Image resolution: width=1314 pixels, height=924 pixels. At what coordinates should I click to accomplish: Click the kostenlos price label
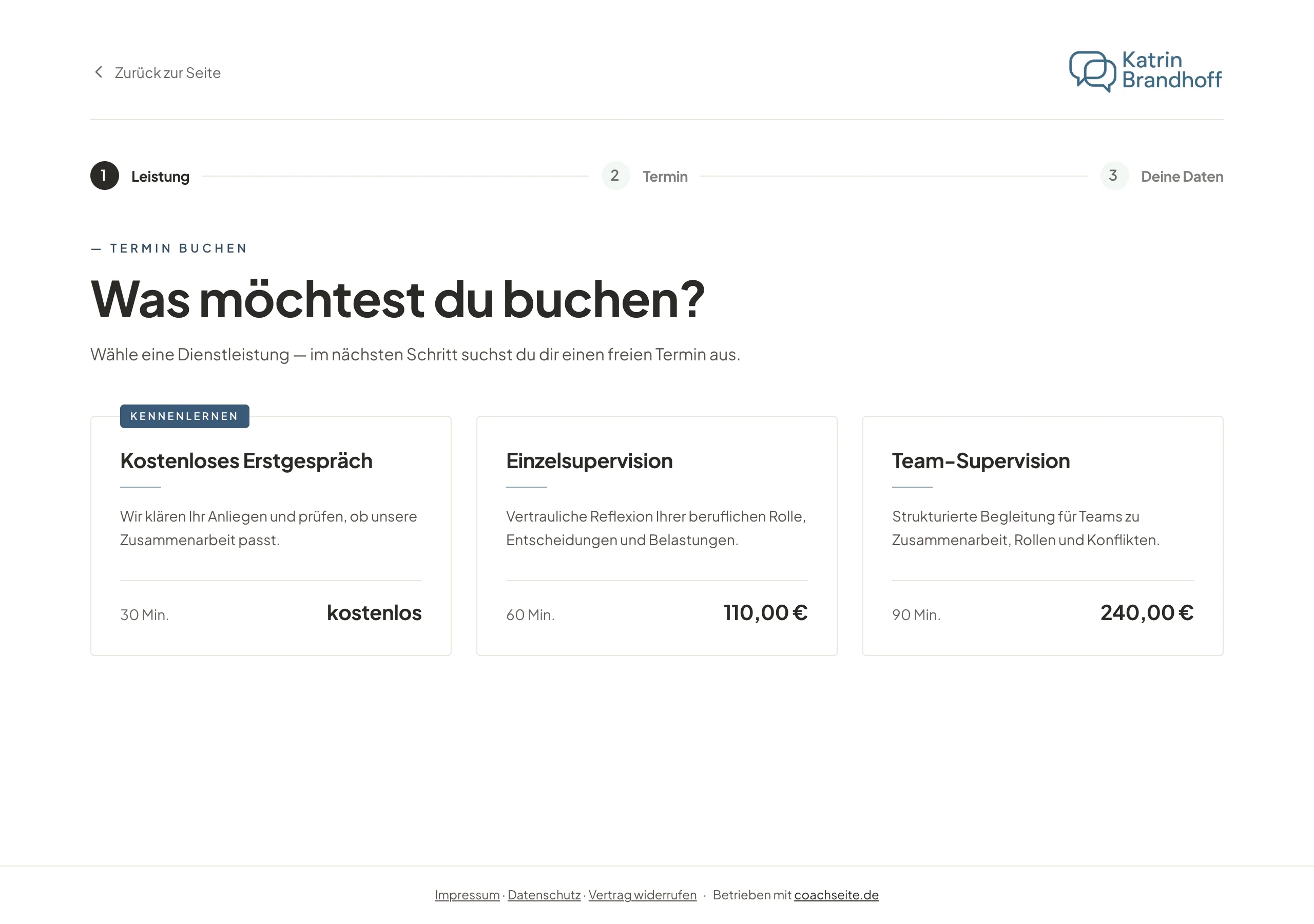coord(374,612)
